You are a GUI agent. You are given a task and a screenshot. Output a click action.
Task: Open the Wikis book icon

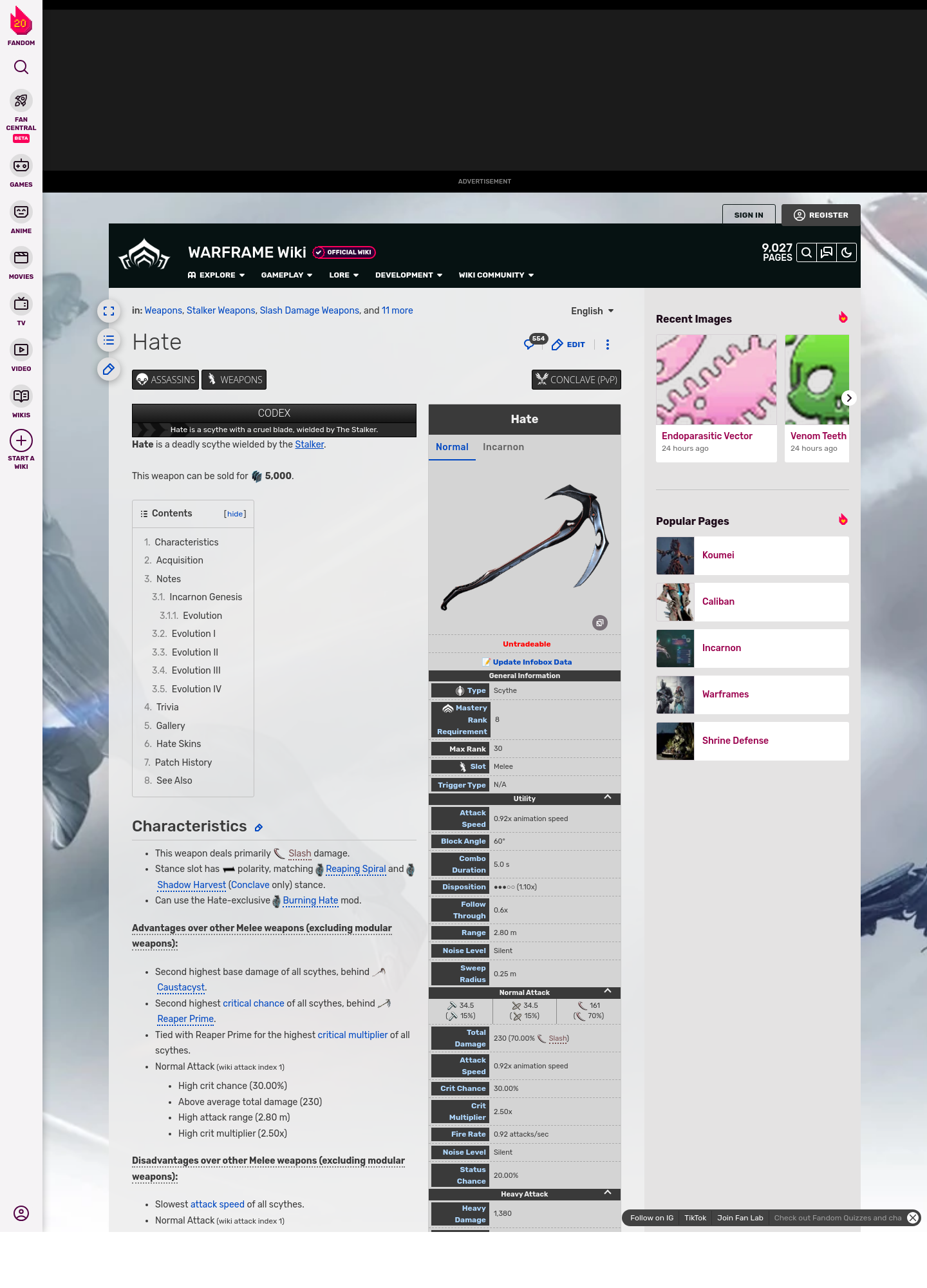click(x=21, y=395)
